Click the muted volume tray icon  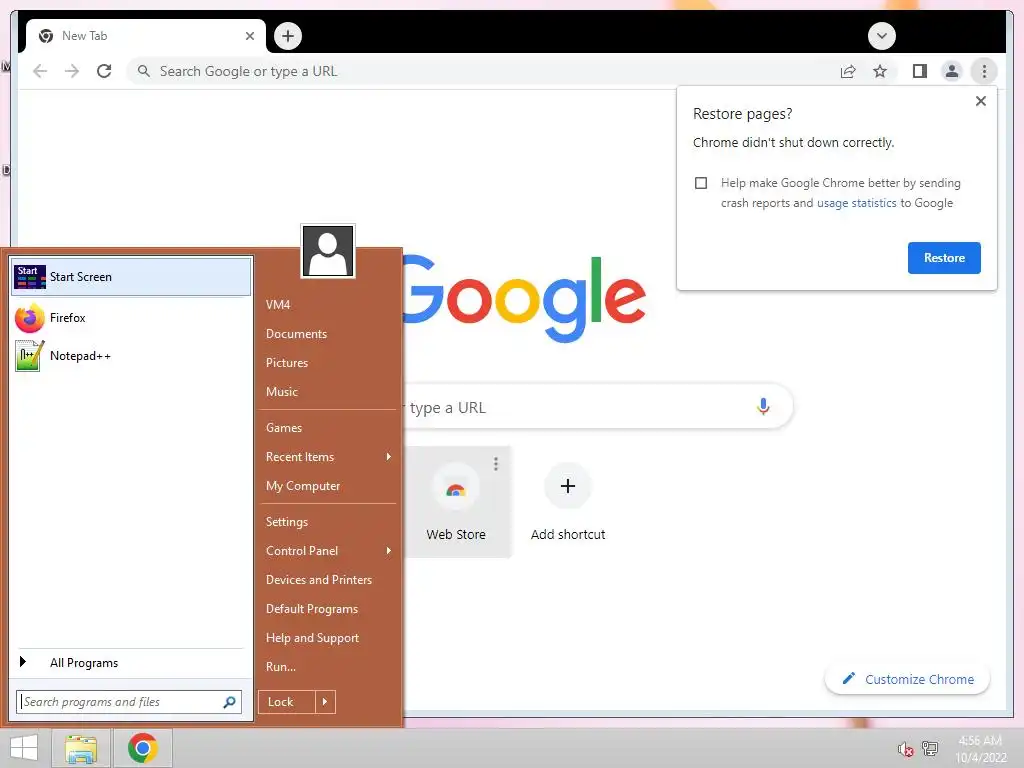pyautogui.click(x=905, y=749)
